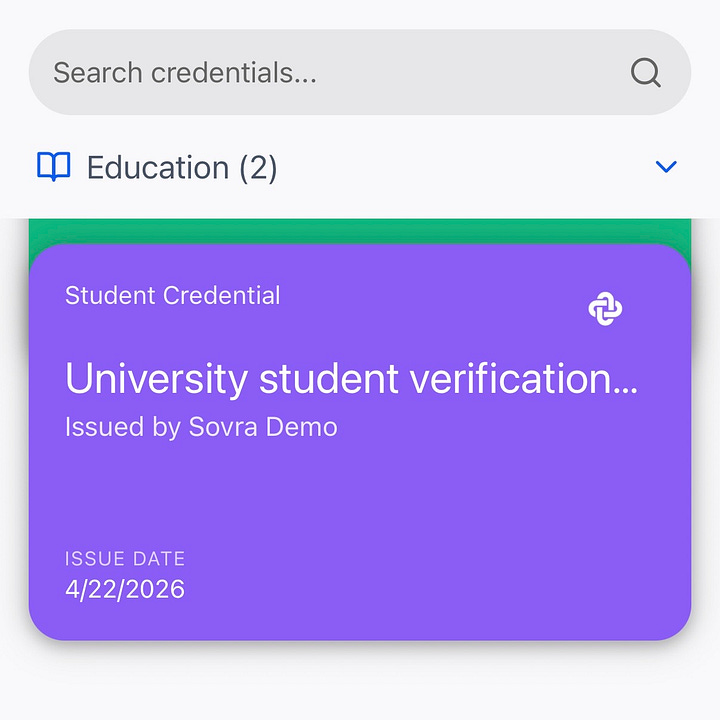
Task: Click the Sovra knot logo on purple card
Action: click(605, 309)
